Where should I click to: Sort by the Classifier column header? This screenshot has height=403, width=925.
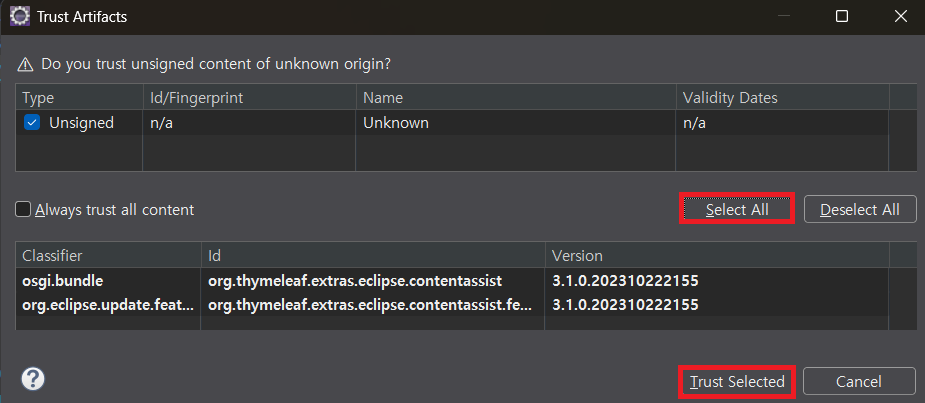pyautogui.click(x=109, y=255)
